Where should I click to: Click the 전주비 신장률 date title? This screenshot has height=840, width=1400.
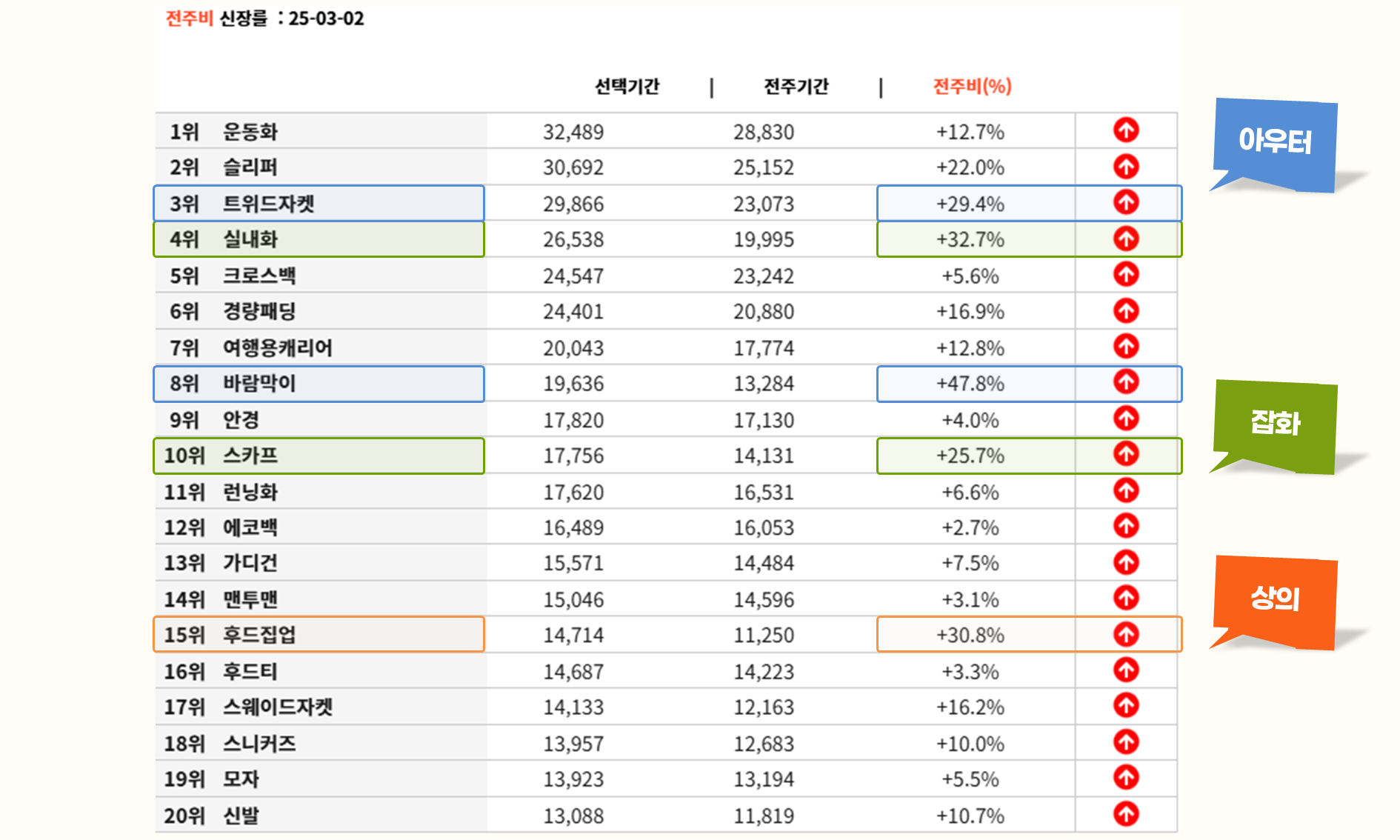click(264, 19)
